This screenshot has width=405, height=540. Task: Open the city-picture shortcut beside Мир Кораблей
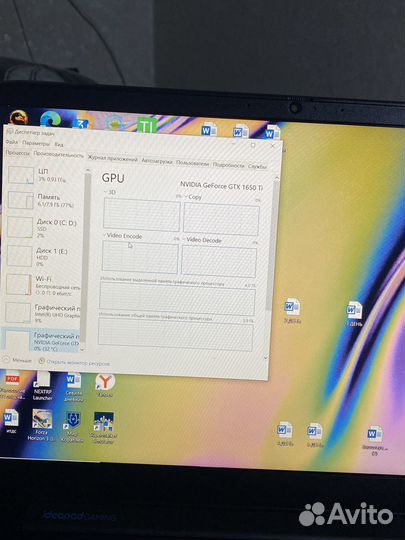click(x=103, y=428)
